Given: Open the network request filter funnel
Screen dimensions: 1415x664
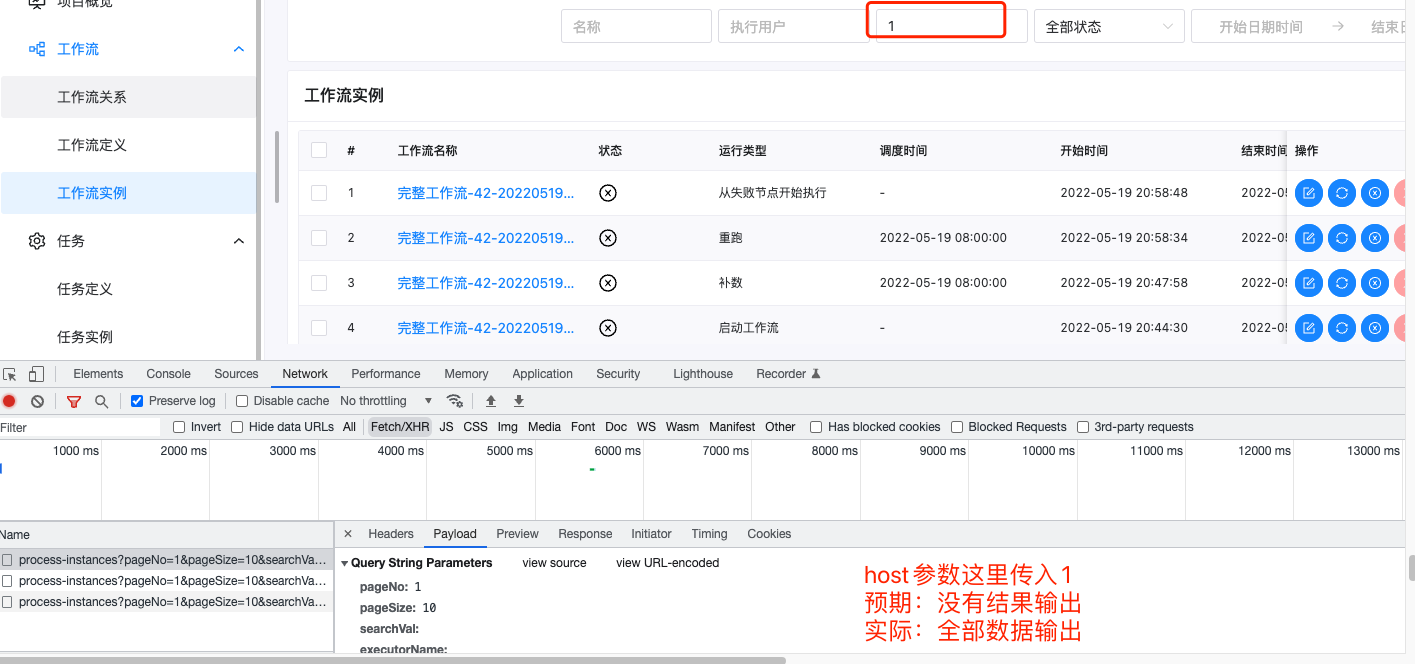Looking at the screenshot, I should tap(73, 399).
